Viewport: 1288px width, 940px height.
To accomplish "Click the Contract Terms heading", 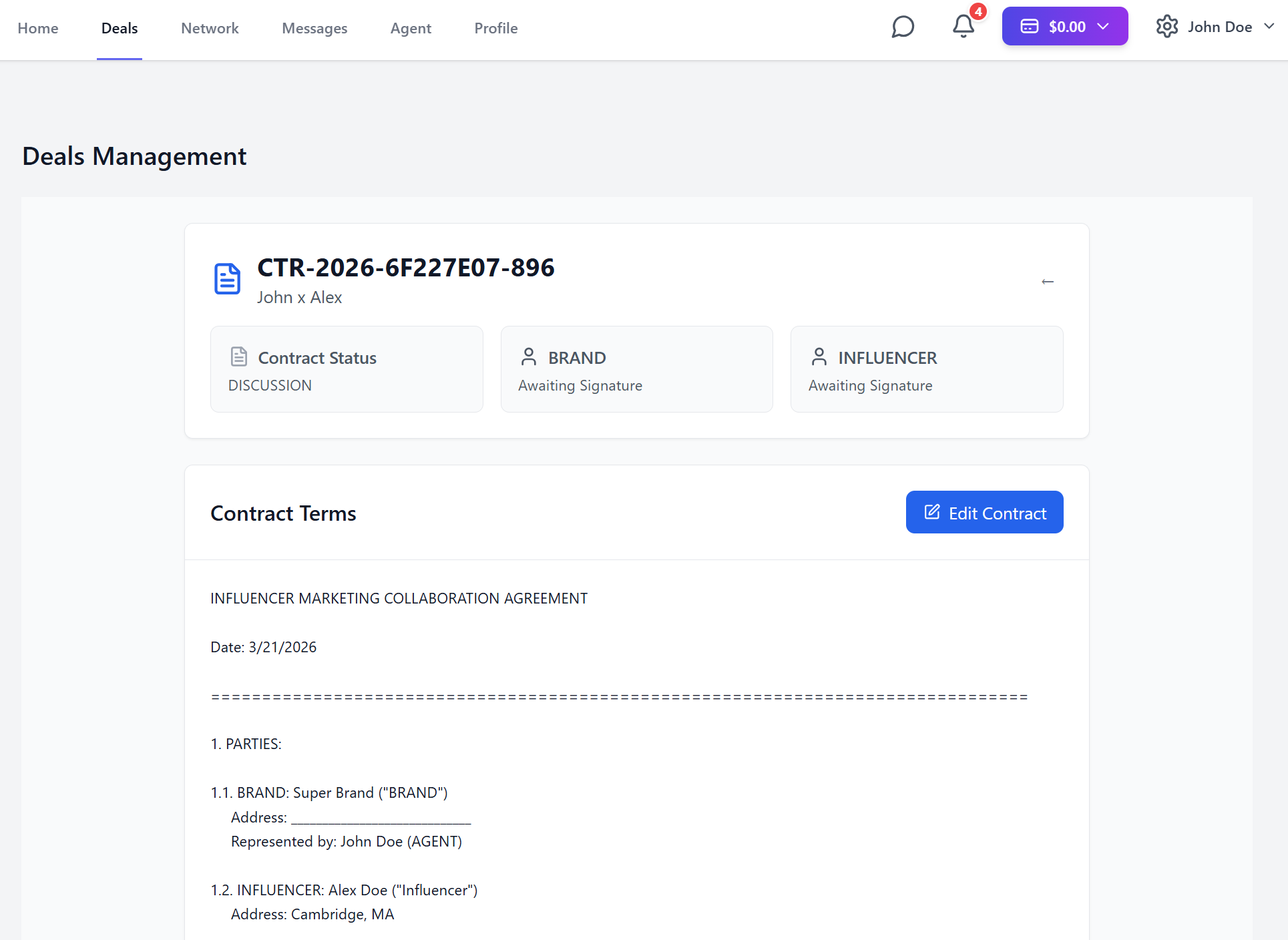I will [x=283, y=513].
